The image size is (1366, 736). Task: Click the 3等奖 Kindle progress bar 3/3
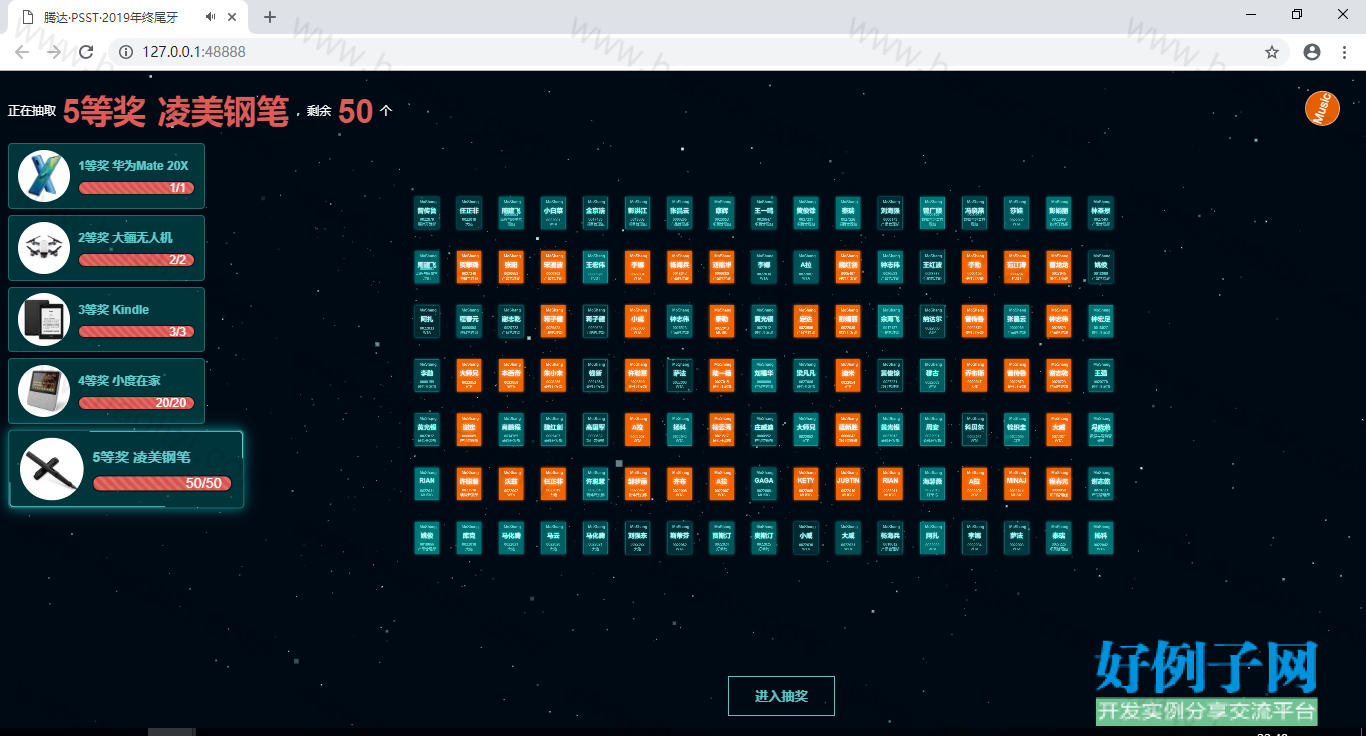click(x=136, y=331)
